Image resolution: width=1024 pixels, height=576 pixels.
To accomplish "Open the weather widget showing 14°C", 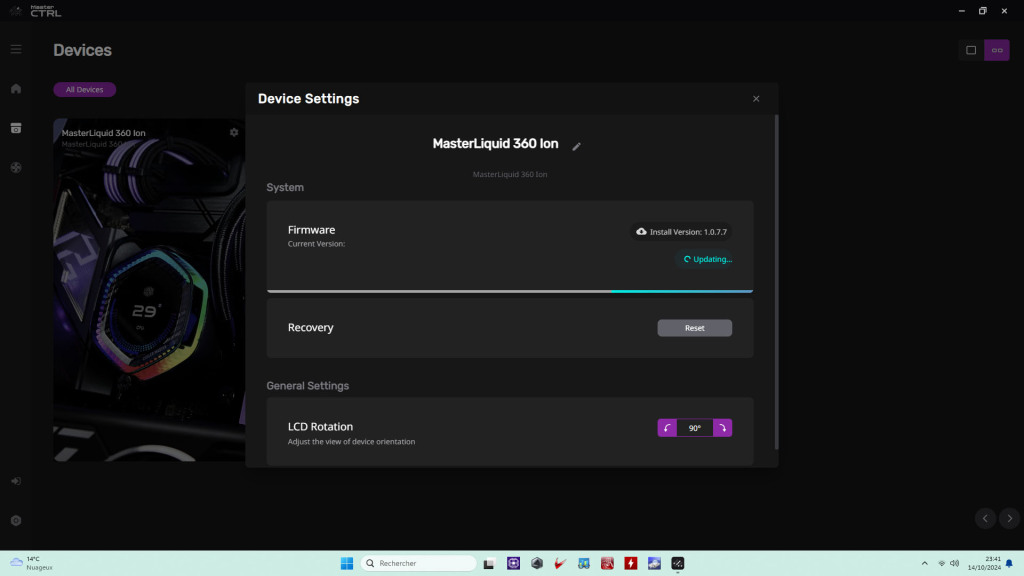I will click(x=31, y=563).
